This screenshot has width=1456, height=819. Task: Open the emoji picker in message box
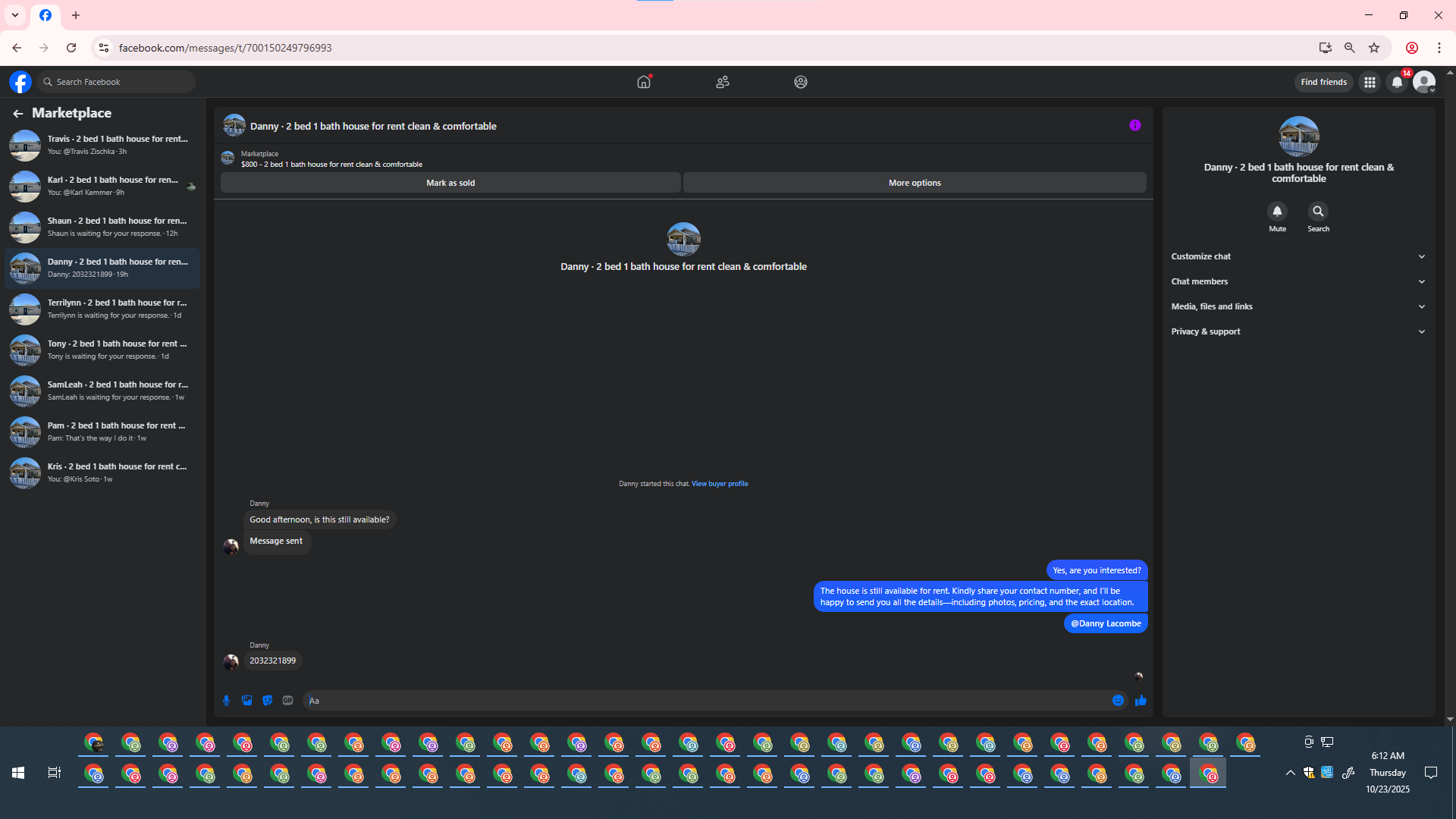1118,701
